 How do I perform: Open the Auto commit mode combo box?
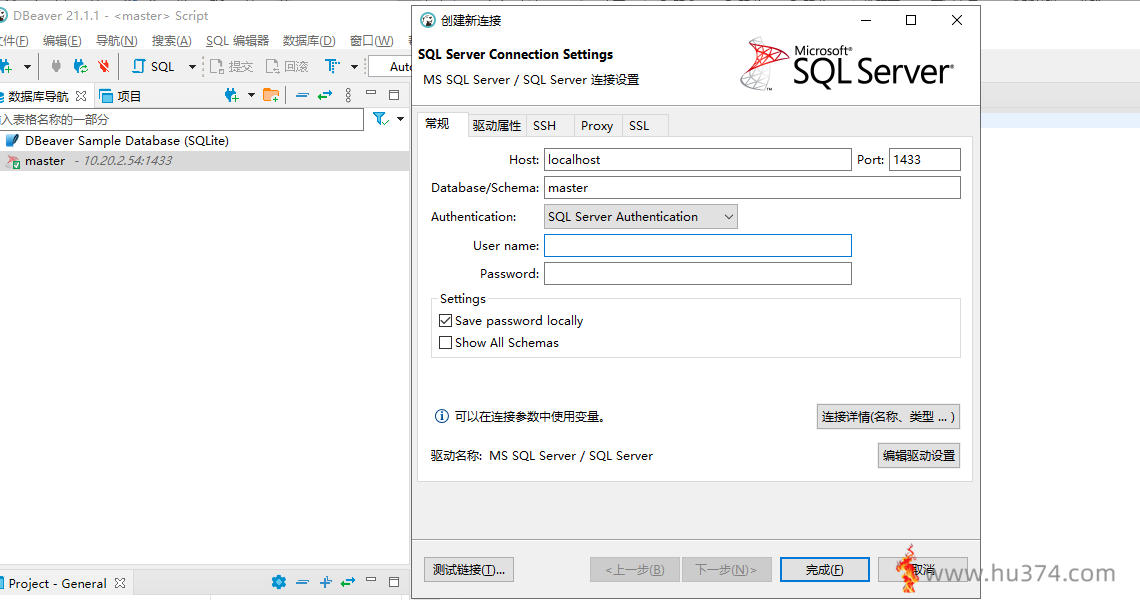(390, 67)
